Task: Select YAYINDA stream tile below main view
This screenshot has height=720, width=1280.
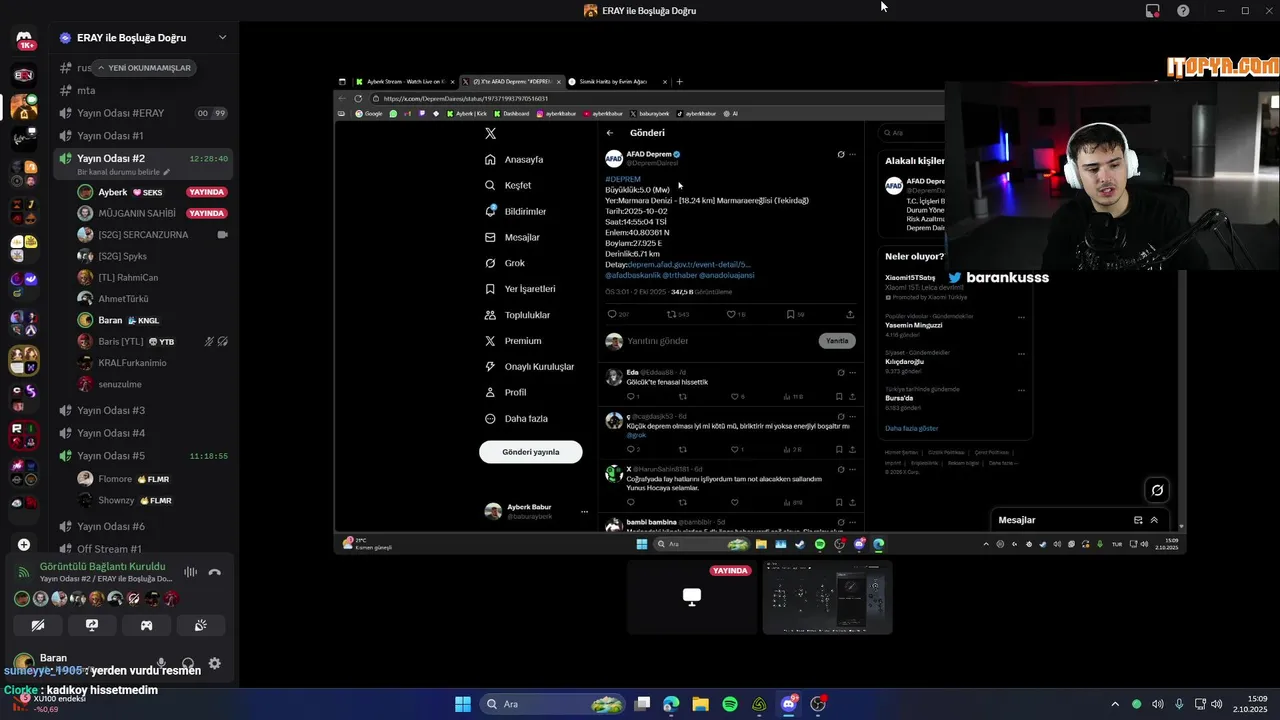Action: 692,597
